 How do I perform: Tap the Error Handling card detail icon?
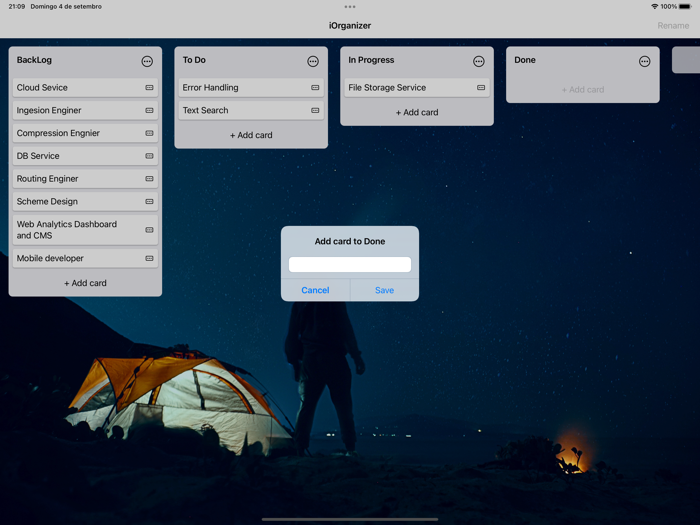[315, 88]
